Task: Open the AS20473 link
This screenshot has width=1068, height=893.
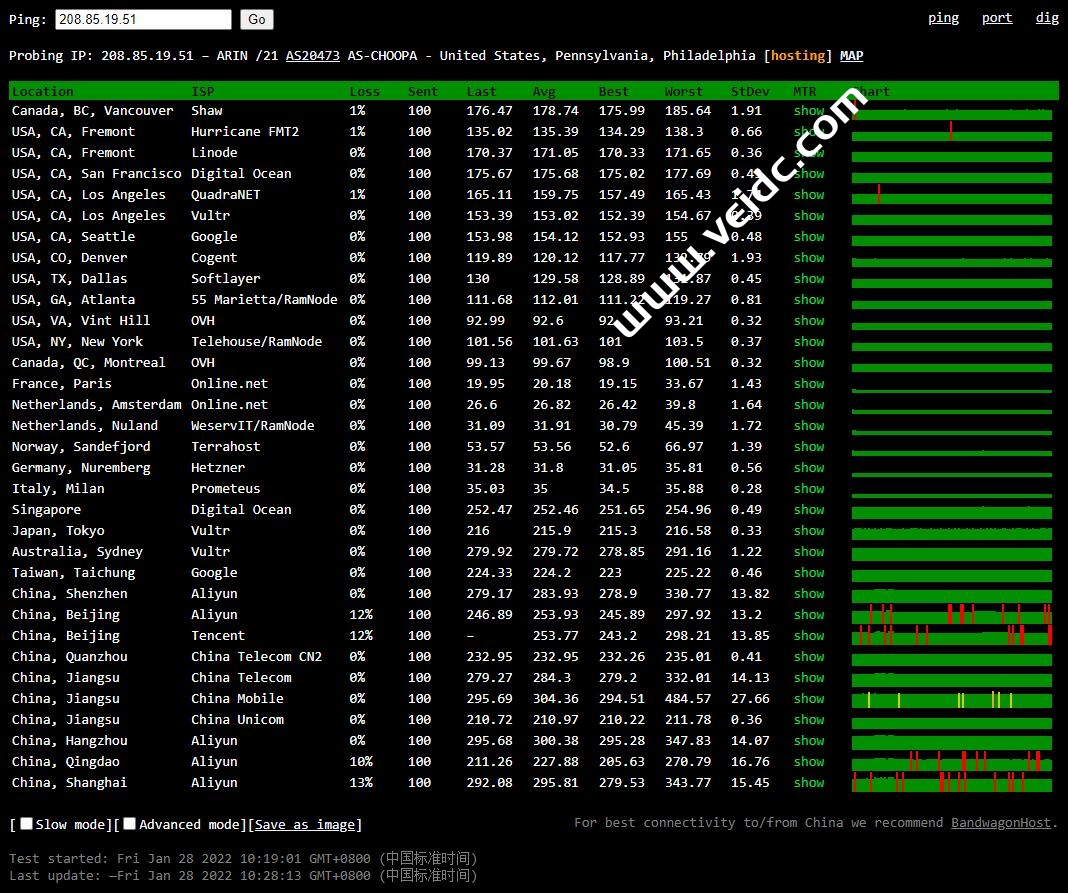Action: pyautogui.click(x=312, y=56)
